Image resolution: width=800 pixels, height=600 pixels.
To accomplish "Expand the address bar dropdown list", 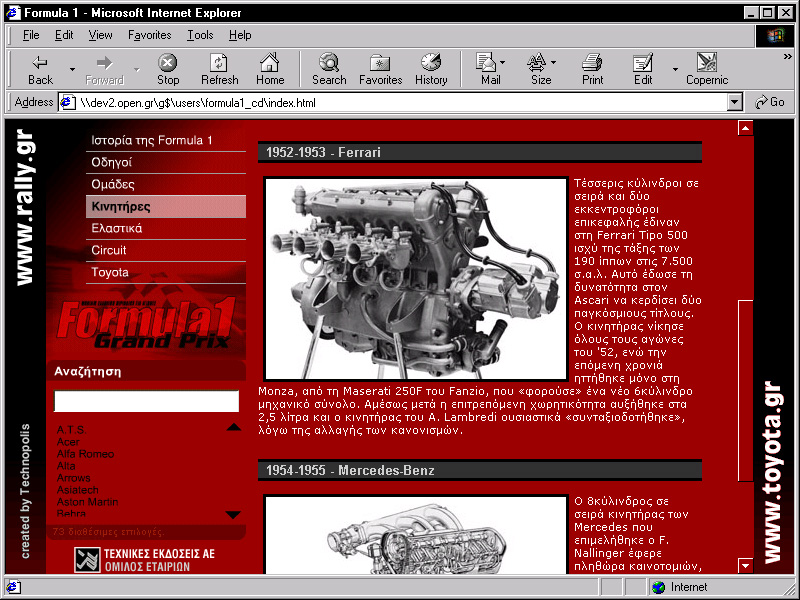I will pyautogui.click(x=734, y=103).
